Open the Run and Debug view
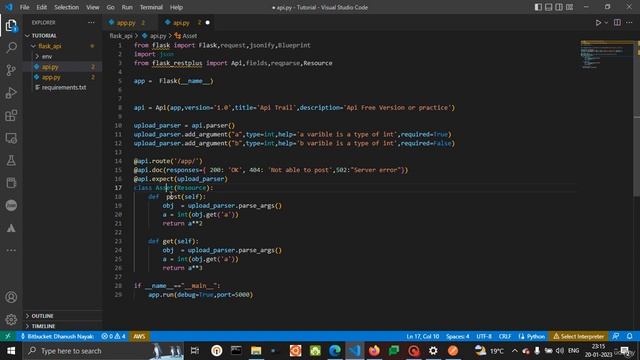 pyautogui.click(x=11, y=93)
